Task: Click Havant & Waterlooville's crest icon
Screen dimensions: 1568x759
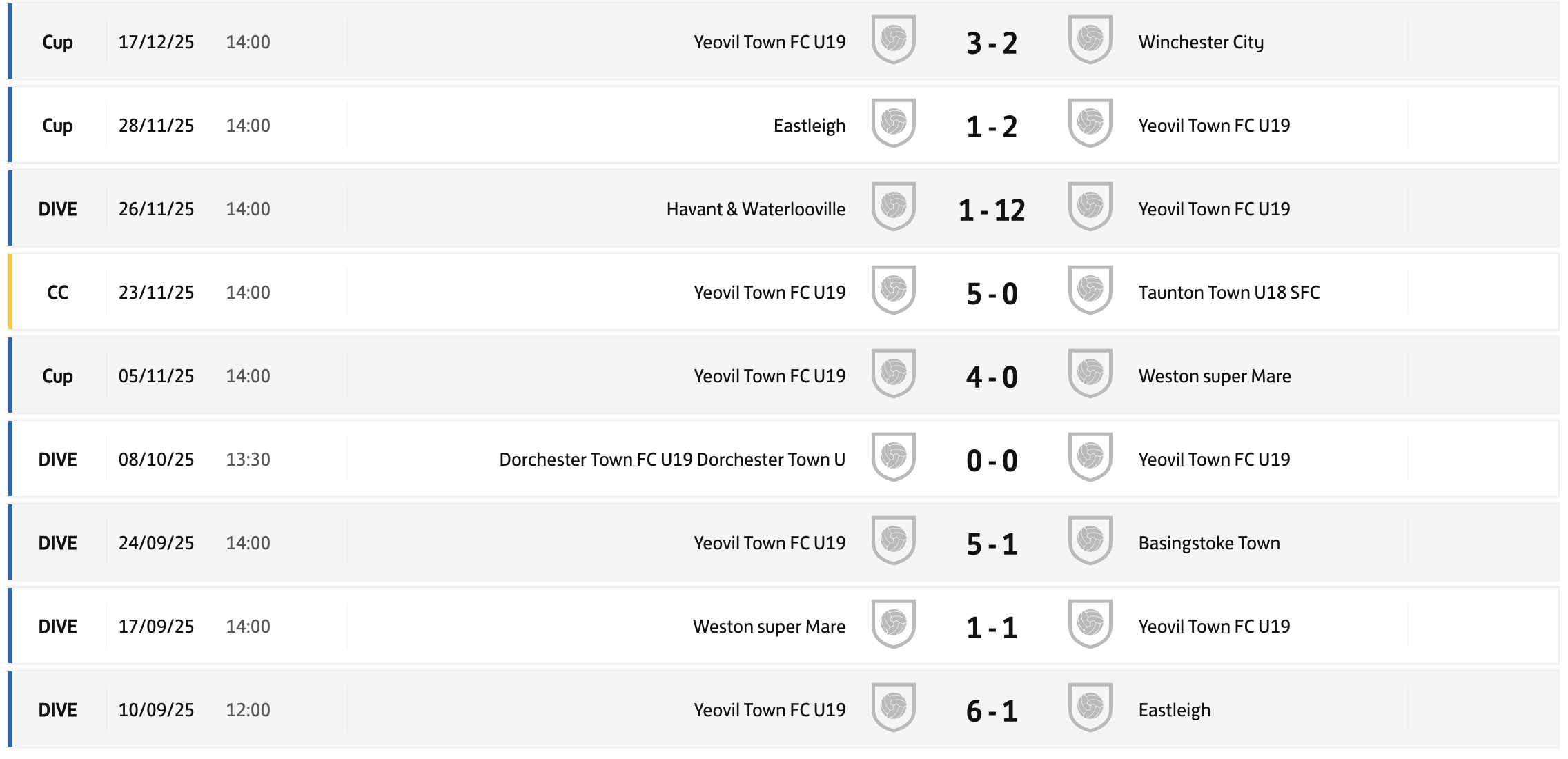Action: pos(893,207)
